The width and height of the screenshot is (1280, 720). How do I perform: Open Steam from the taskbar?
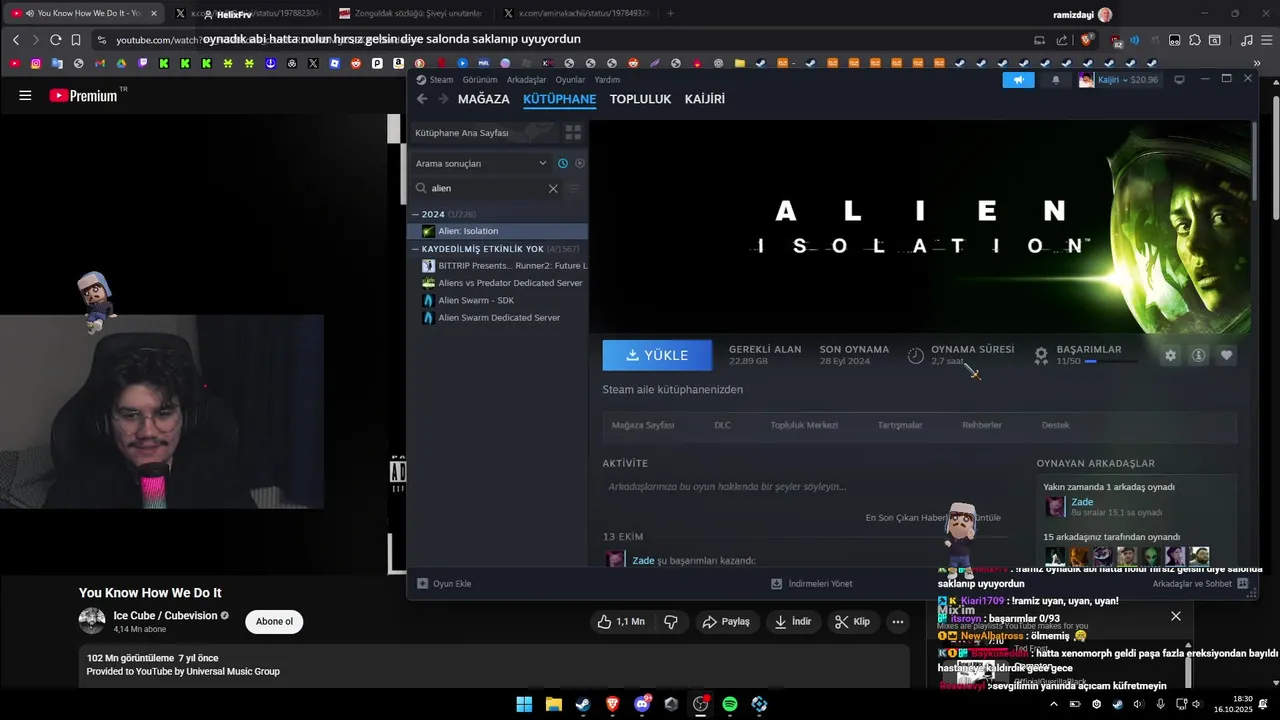coord(583,704)
